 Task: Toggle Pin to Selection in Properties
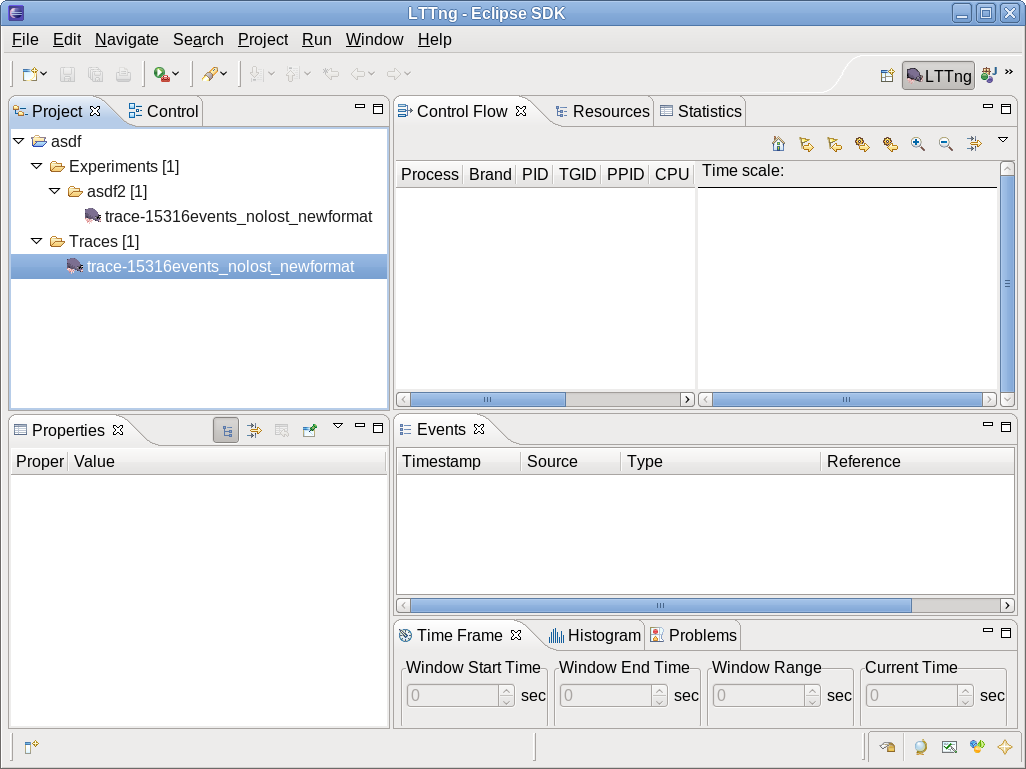310,431
